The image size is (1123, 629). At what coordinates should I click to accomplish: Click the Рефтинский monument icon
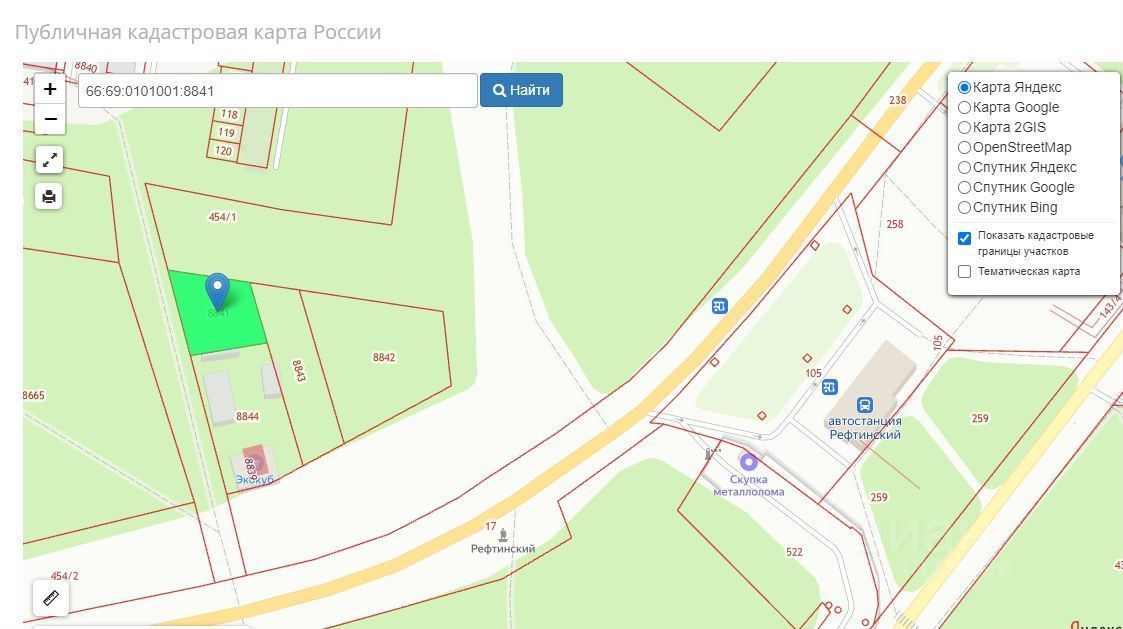(x=503, y=534)
